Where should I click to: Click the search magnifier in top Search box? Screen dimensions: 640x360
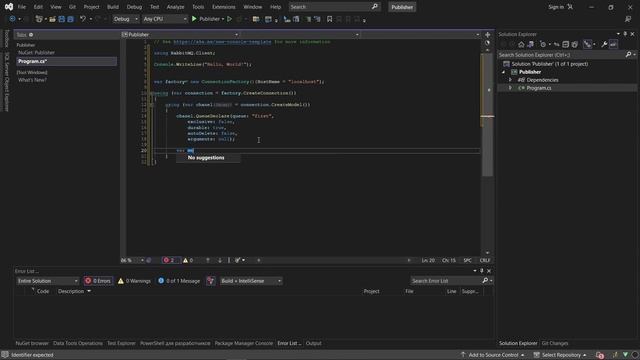(375, 7)
